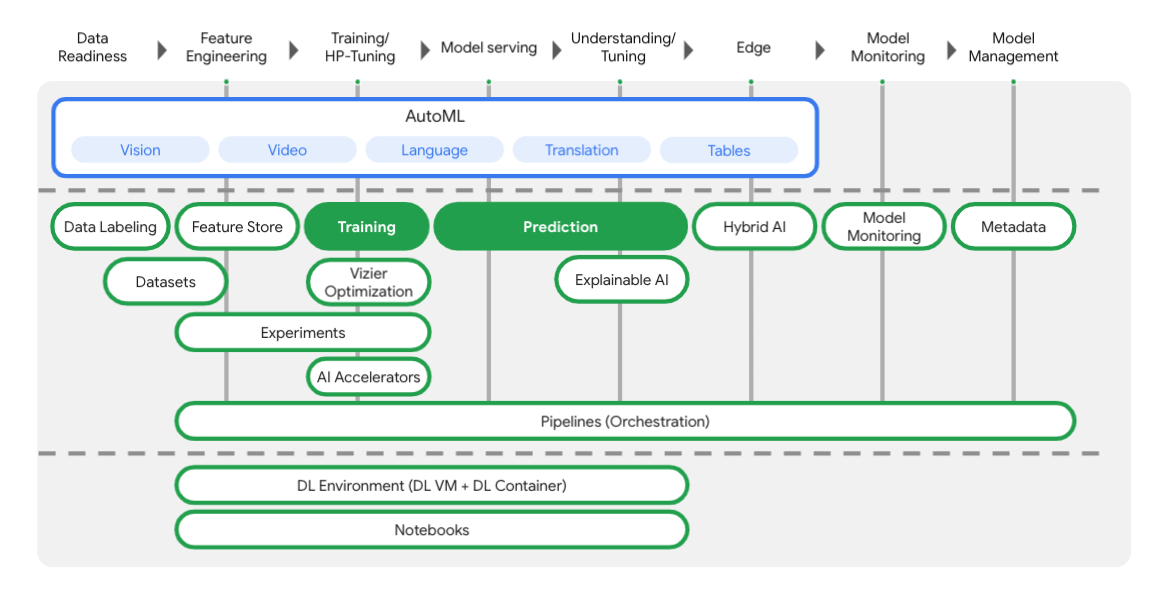Select the Video AutoML option
This screenshot has height=606, width=1166.
pyautogui.click(x=287, y=150)
